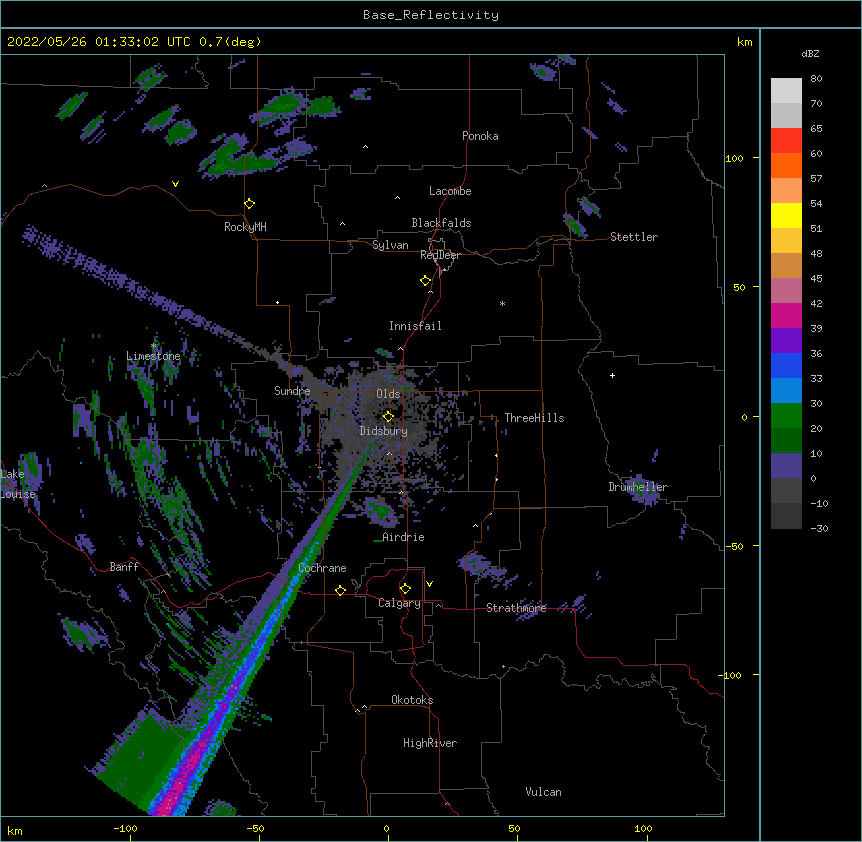Click the ThreeHills city label

coord(534,418)
